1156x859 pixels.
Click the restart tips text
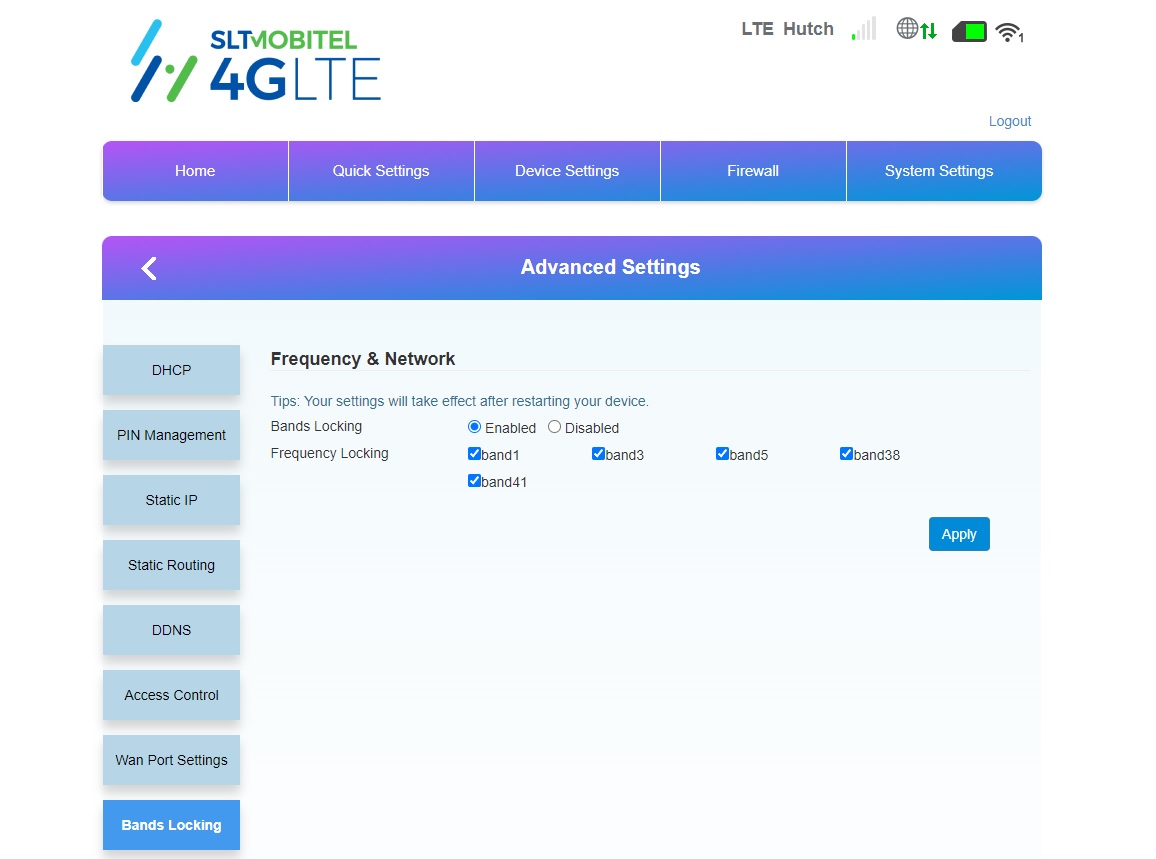[459, 401]
